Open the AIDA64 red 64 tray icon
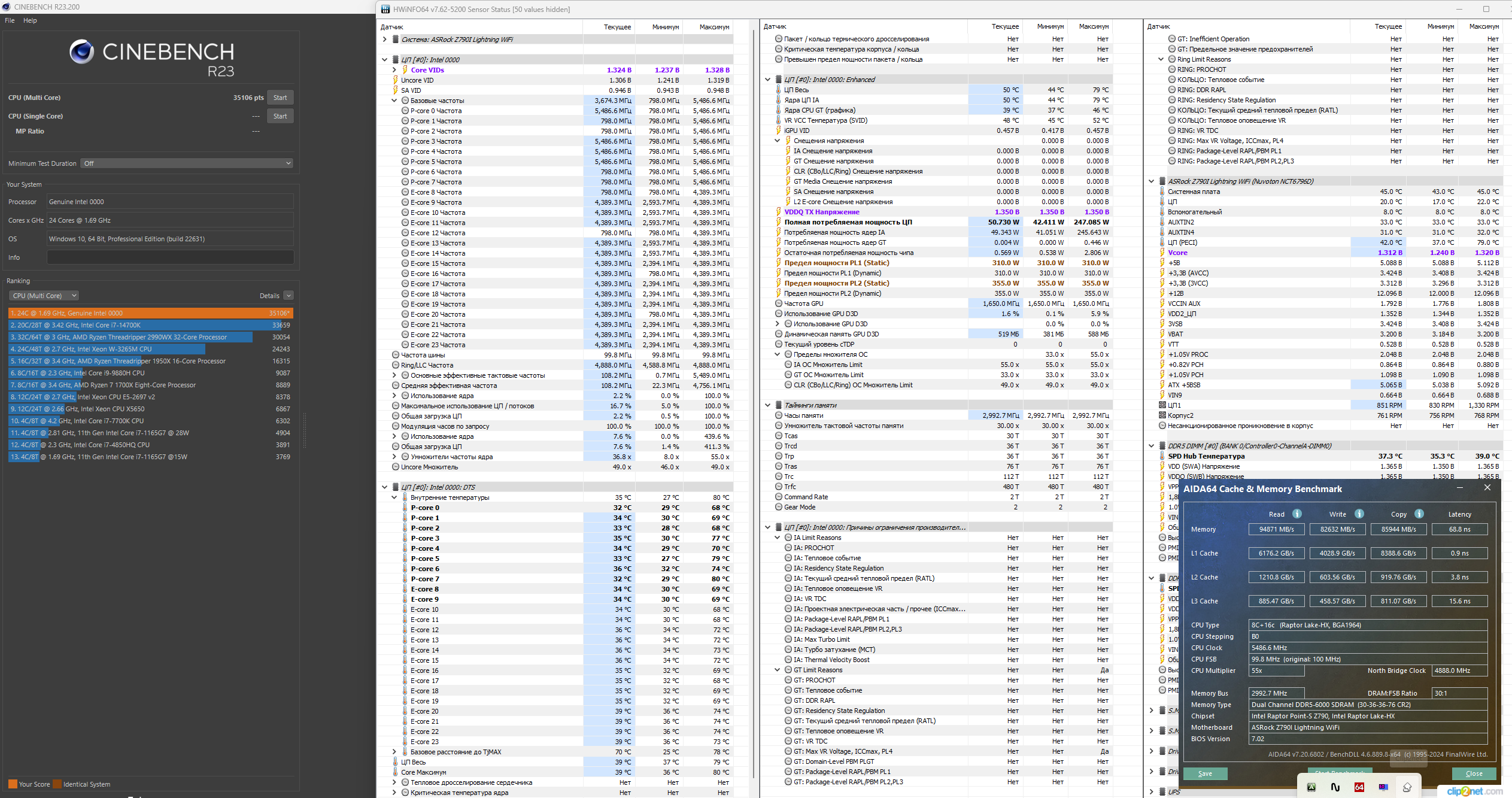 (1359, 787)
